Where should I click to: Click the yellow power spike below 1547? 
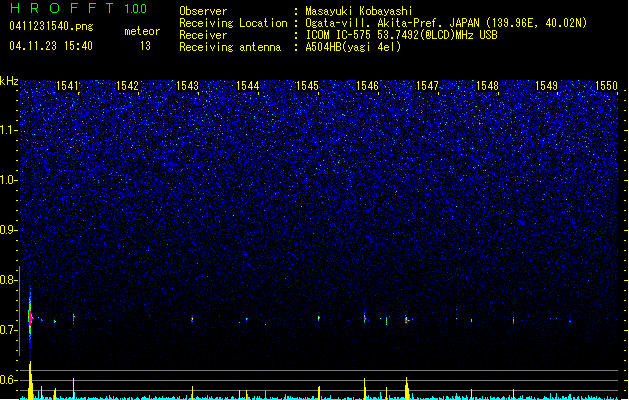(406, 388)
